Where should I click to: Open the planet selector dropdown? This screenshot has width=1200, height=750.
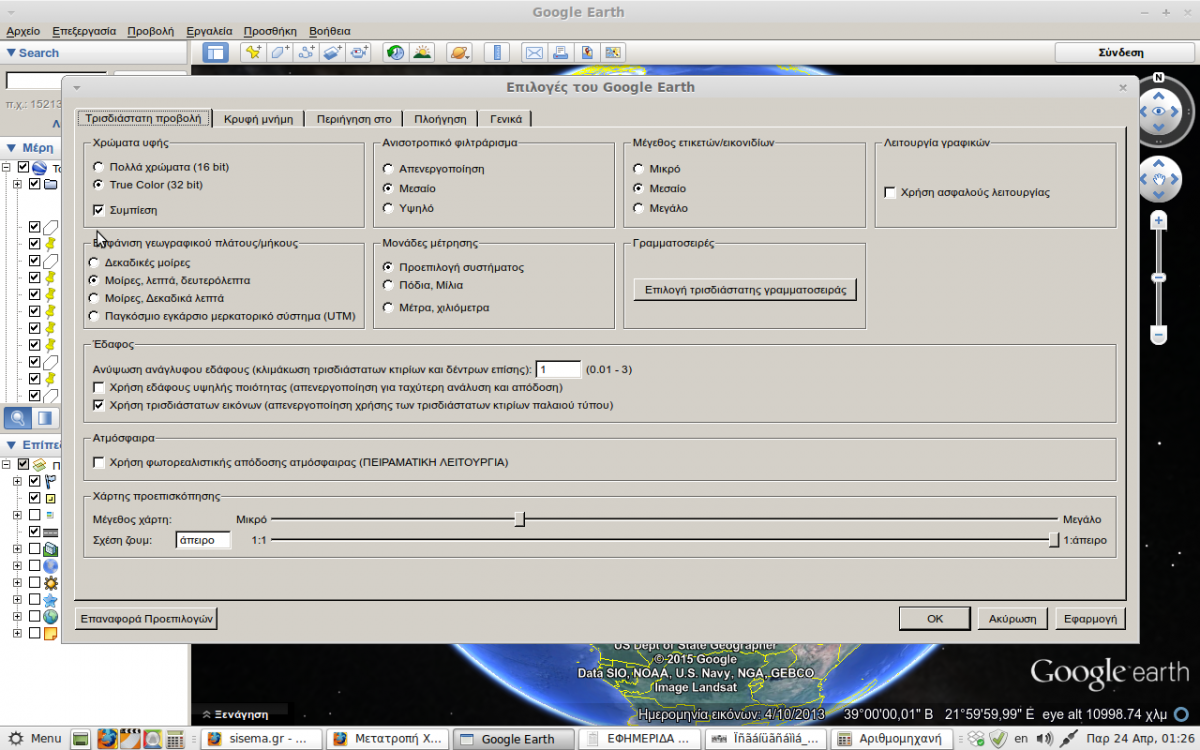coord(460,53)
